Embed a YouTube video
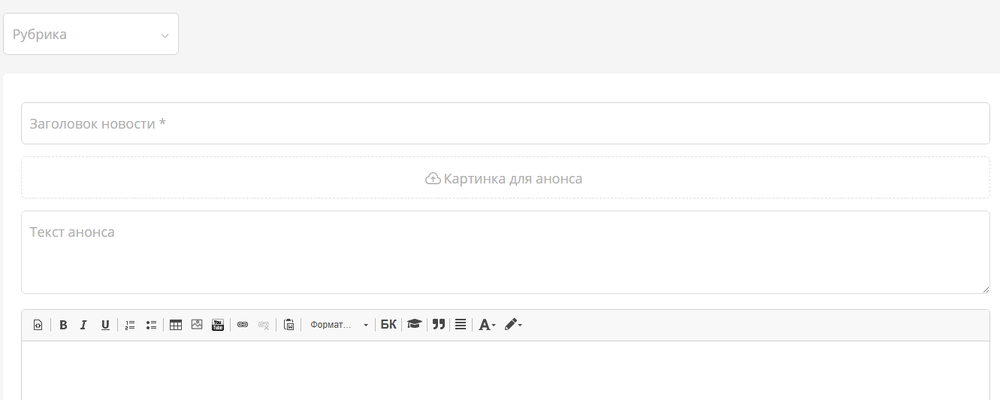The width and height of the screenshot is (1000, 400). click(x=217, y=325)
